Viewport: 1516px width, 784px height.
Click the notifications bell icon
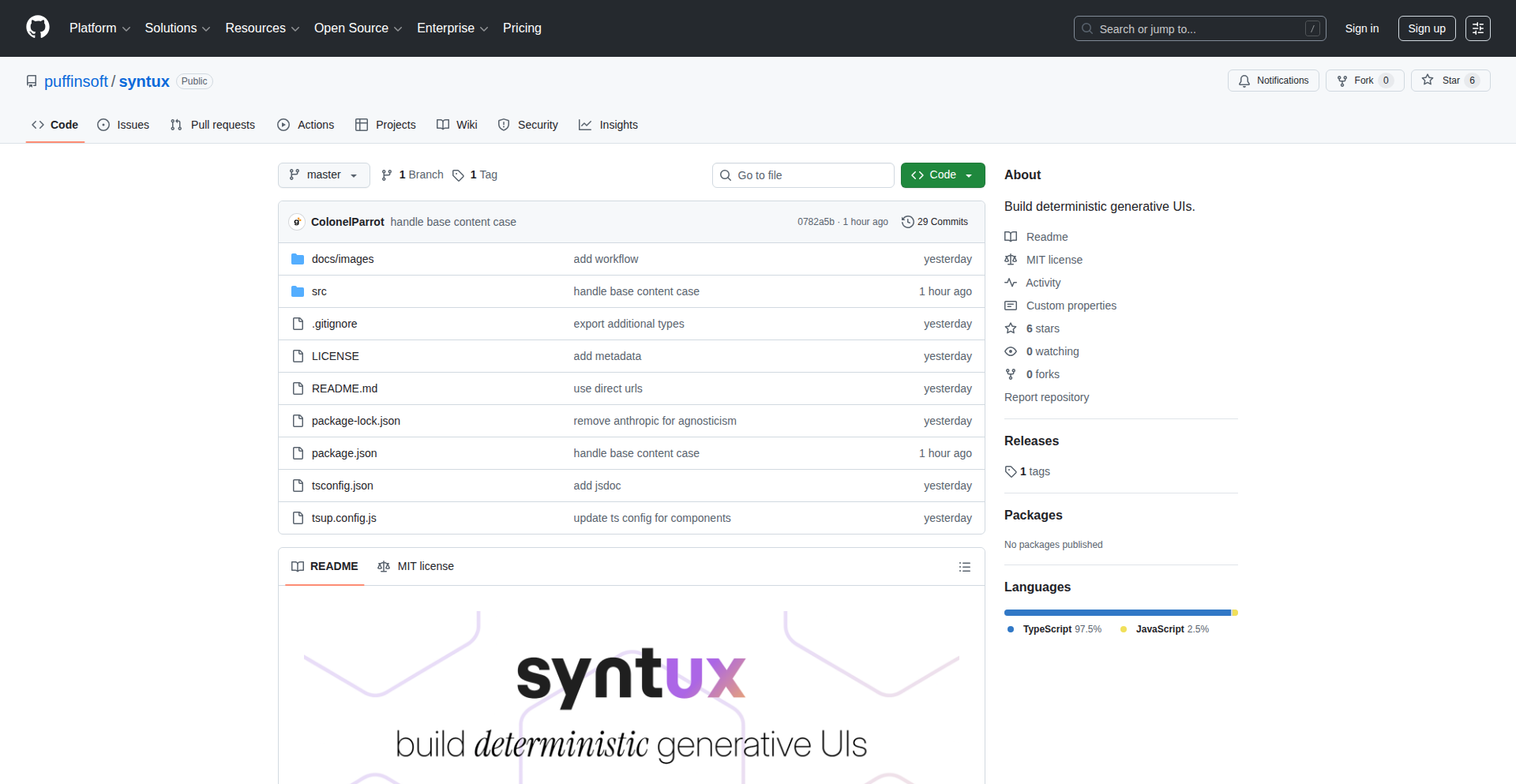(x=1244, y=81)
